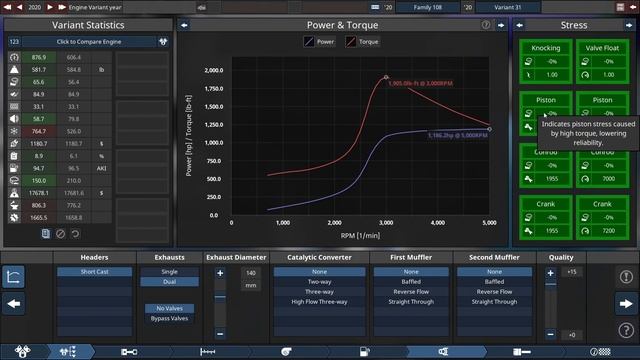
Task: Select Short Cast headers
Action: click(94, 272)
